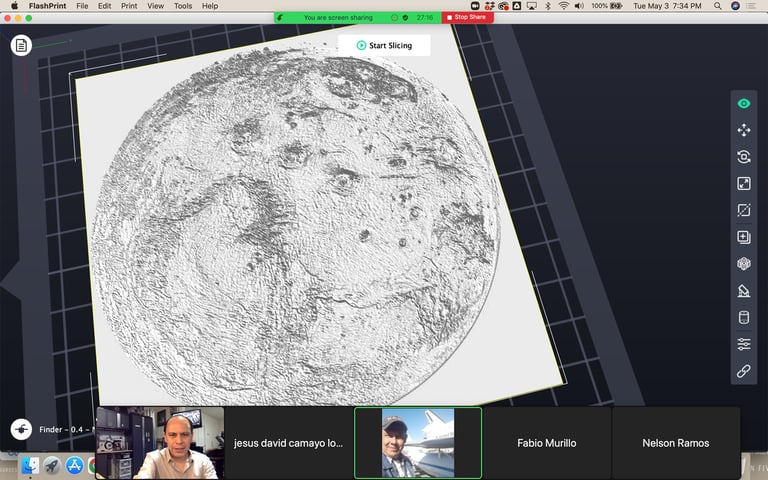The width and height of the screenshot is (768, 480).
Task: Open the Auto-layout cube icon
Action: tap(744, 264)
